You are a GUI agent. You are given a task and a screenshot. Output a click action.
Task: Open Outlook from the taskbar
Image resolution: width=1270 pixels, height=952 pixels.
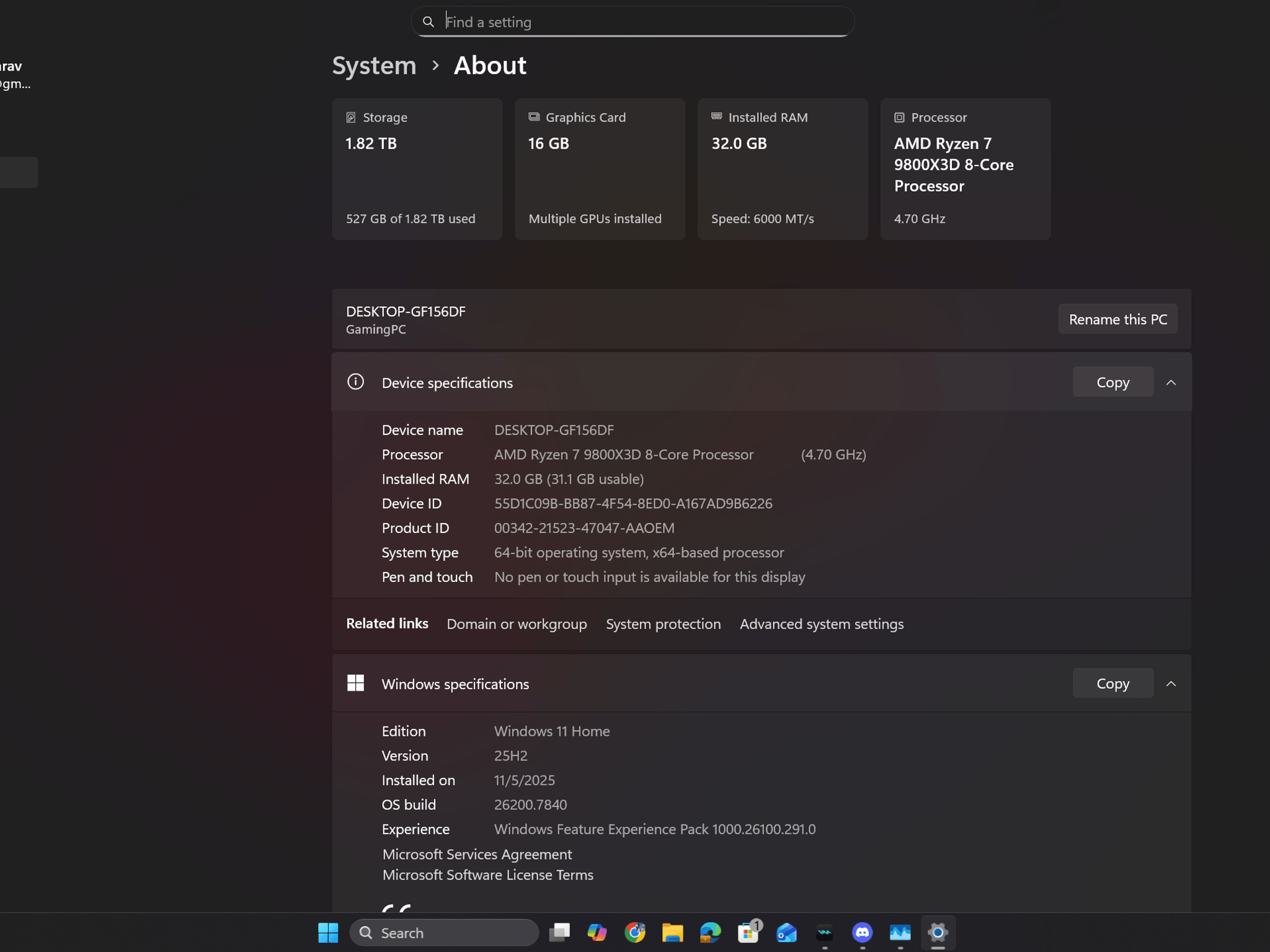(786, 933)
